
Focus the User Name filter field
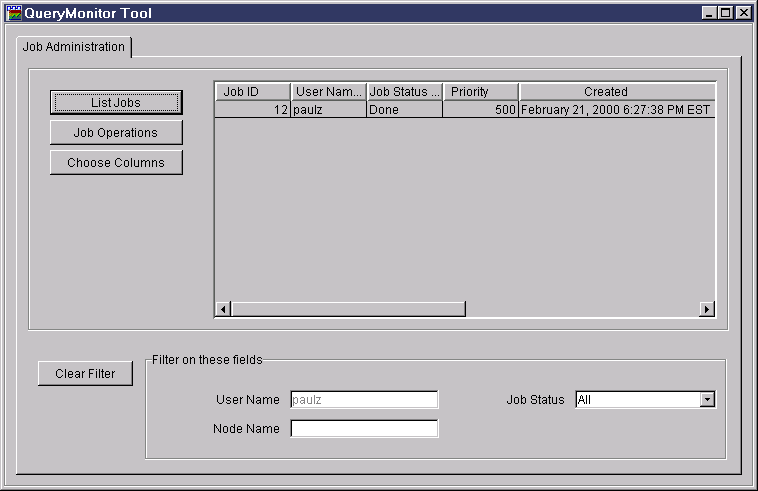[x=364, y=400]
